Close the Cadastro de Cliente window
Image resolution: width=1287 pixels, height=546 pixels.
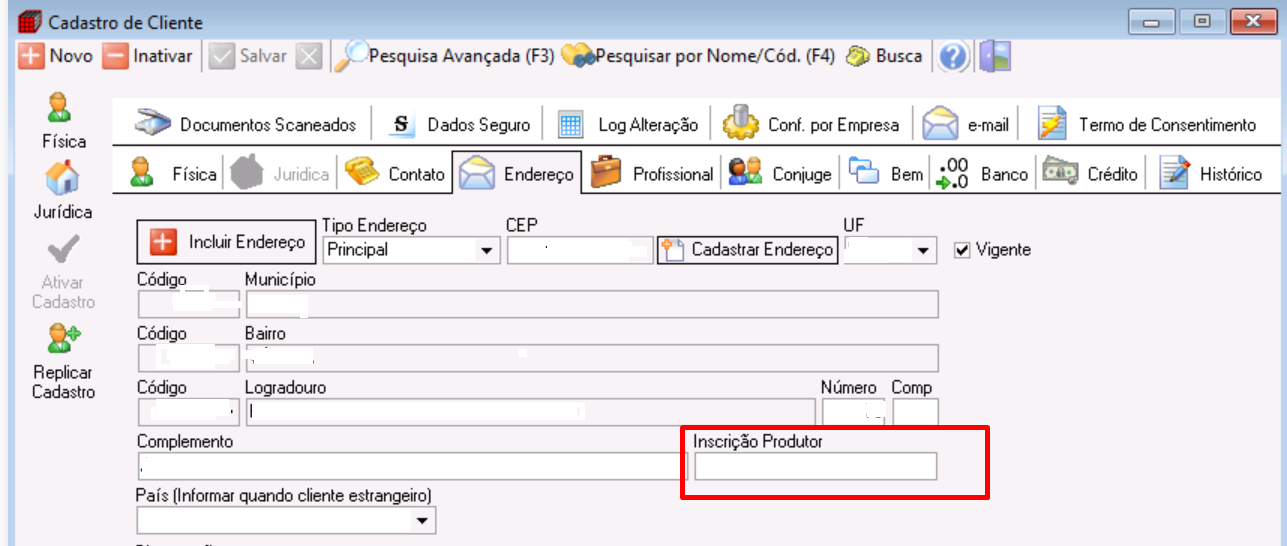[x=1252, y=21]
